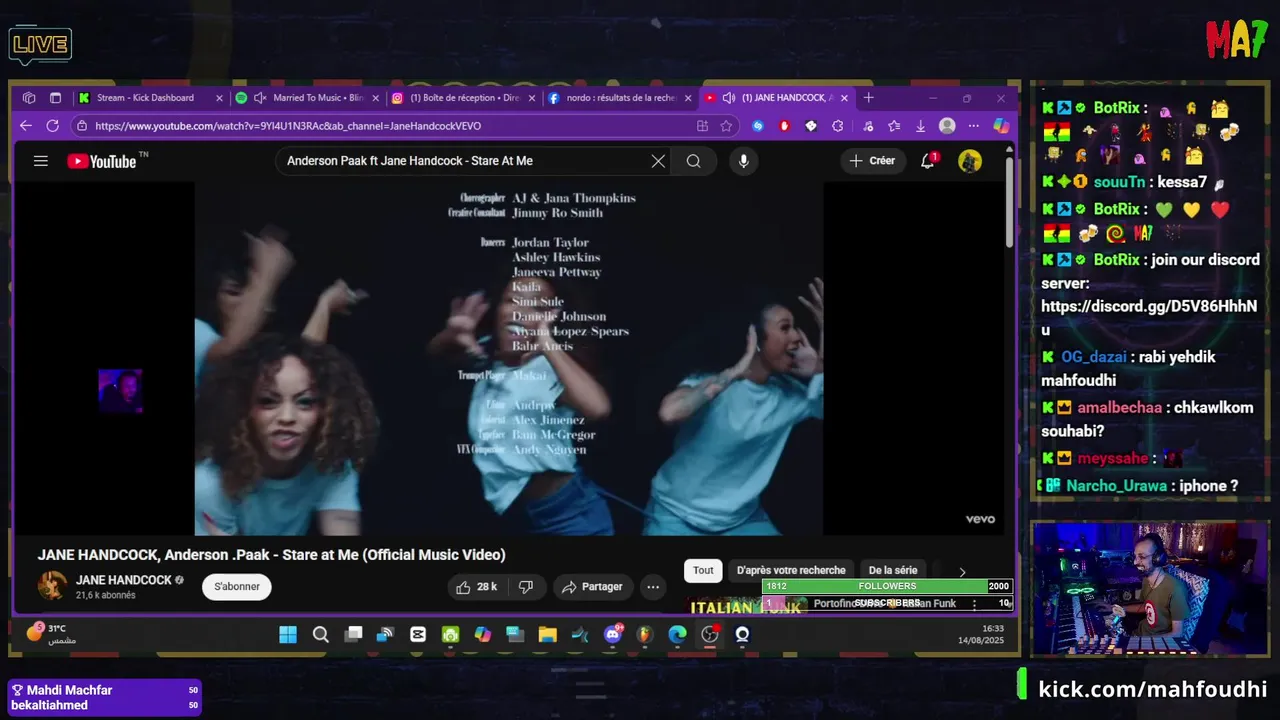Viewport: 1280px width, 720px height.
Task: Open the YouTube hamburger guide menu
Action: click(x=40, y=161)
